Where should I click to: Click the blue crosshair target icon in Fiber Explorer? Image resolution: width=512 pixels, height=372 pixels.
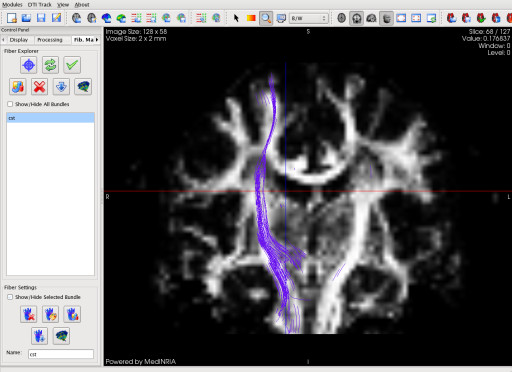click(29, 65)
